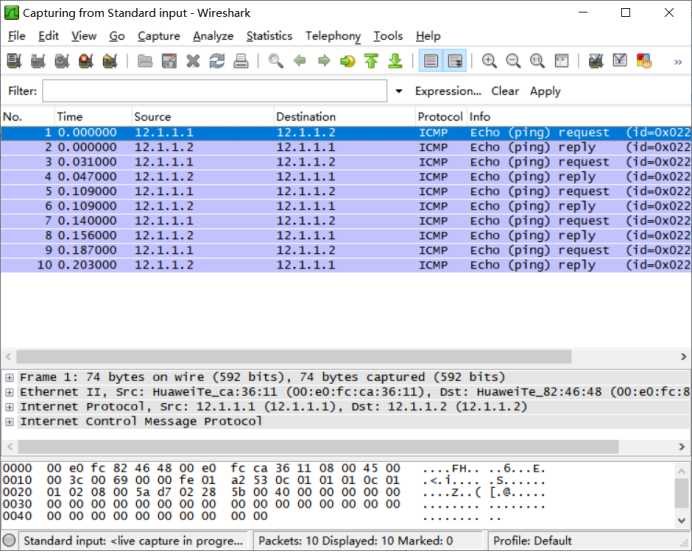
Task: Click the packet list horizontal scrollbar
Action: pos(294,356)
